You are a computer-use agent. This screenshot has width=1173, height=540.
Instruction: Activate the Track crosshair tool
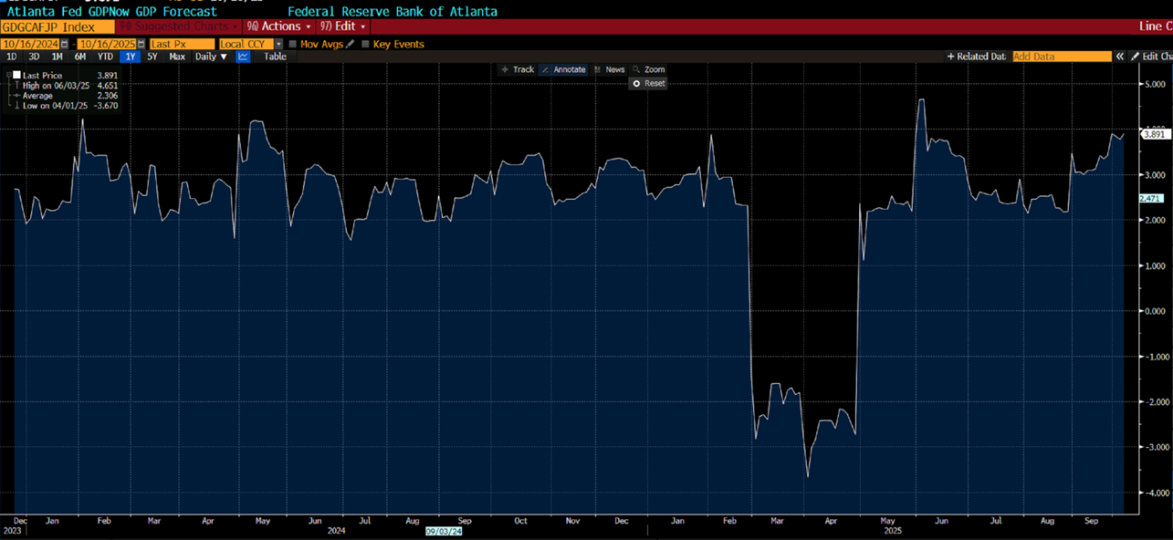[x=517, y=70]
